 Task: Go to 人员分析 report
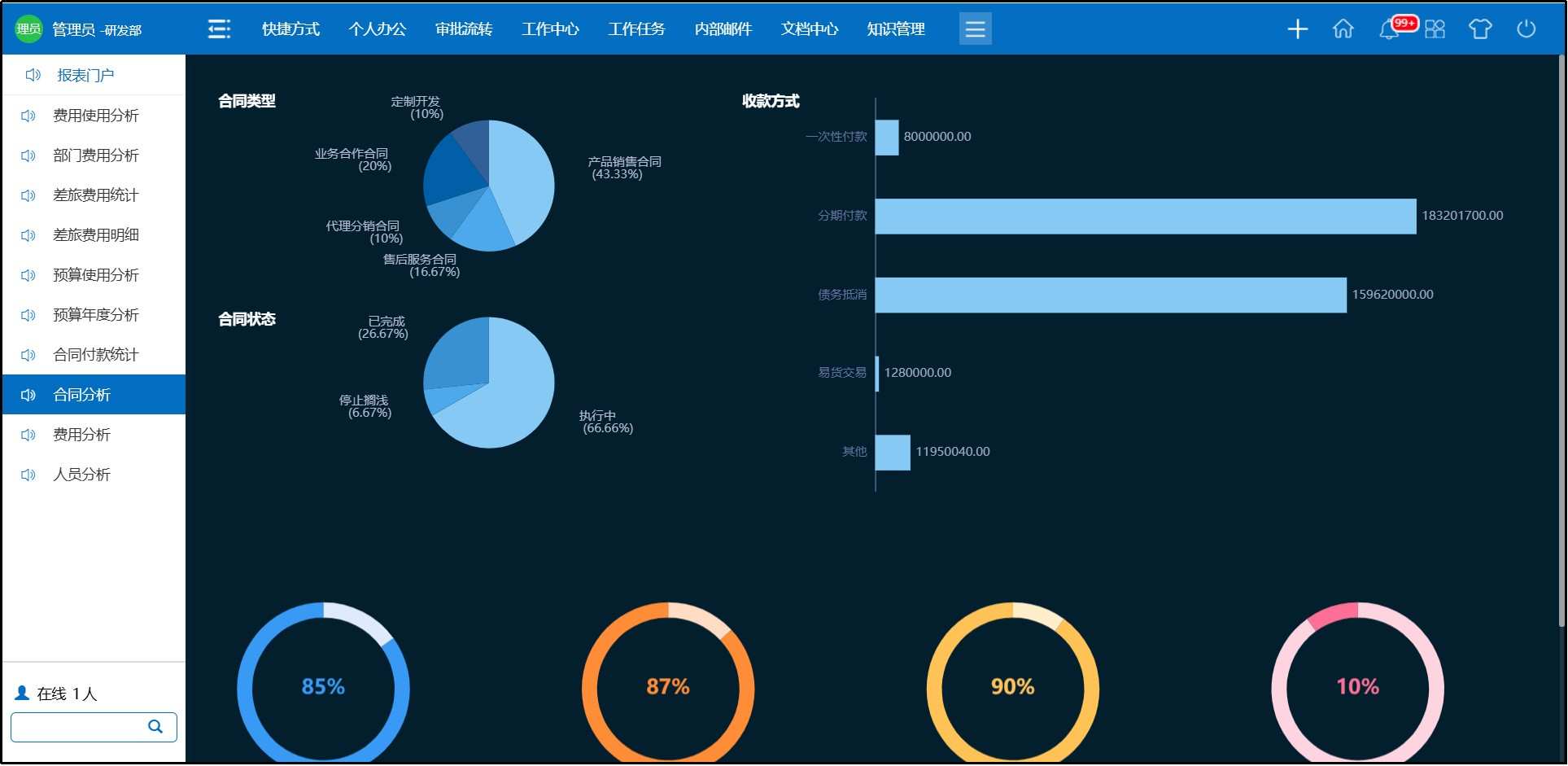(x=81, y=475)
